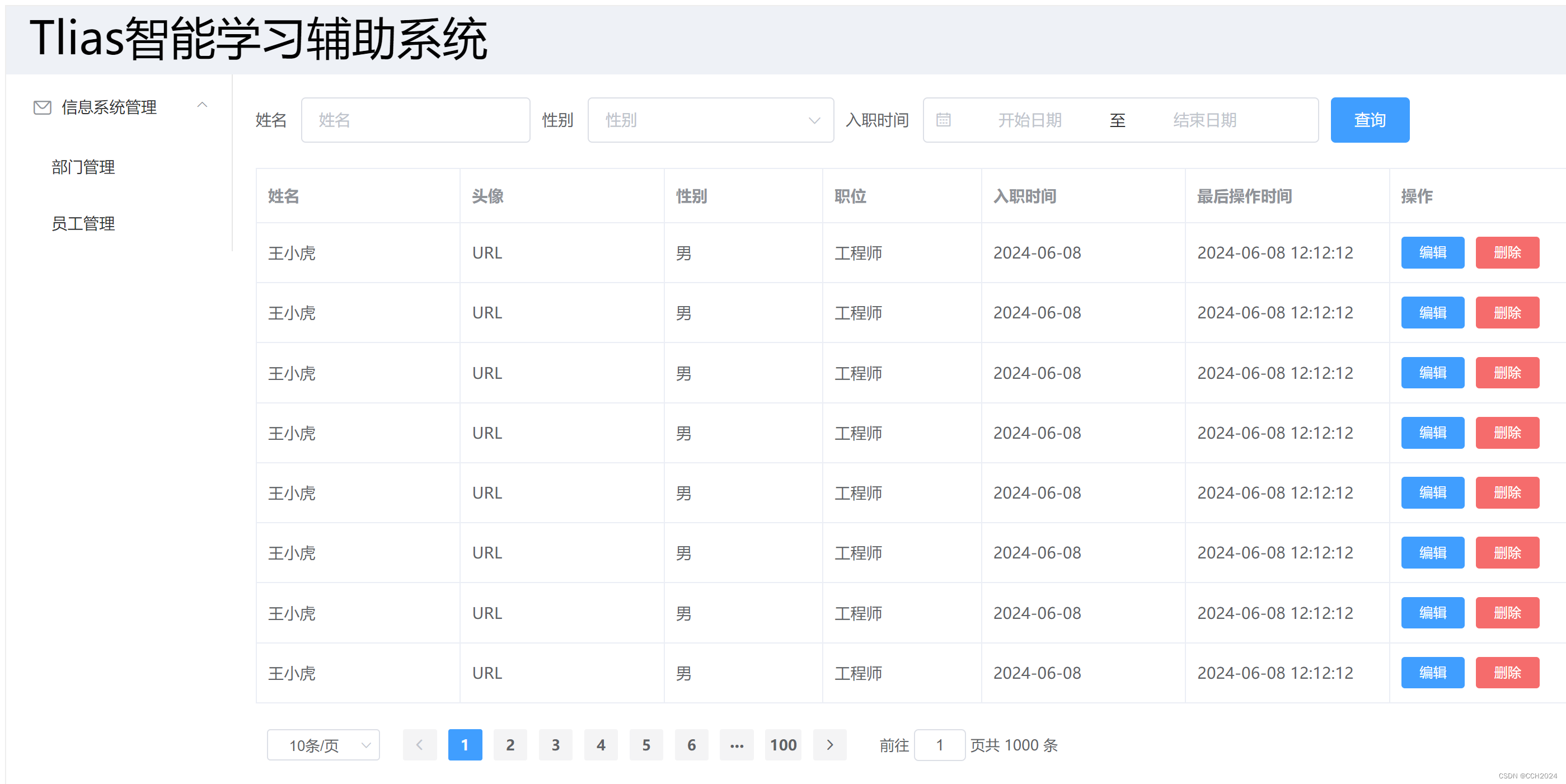Image resolution: width=1566 pixels, height=784 pixels.
Task: Click 删除 in the seventh table row
Action: [1507, 613]
